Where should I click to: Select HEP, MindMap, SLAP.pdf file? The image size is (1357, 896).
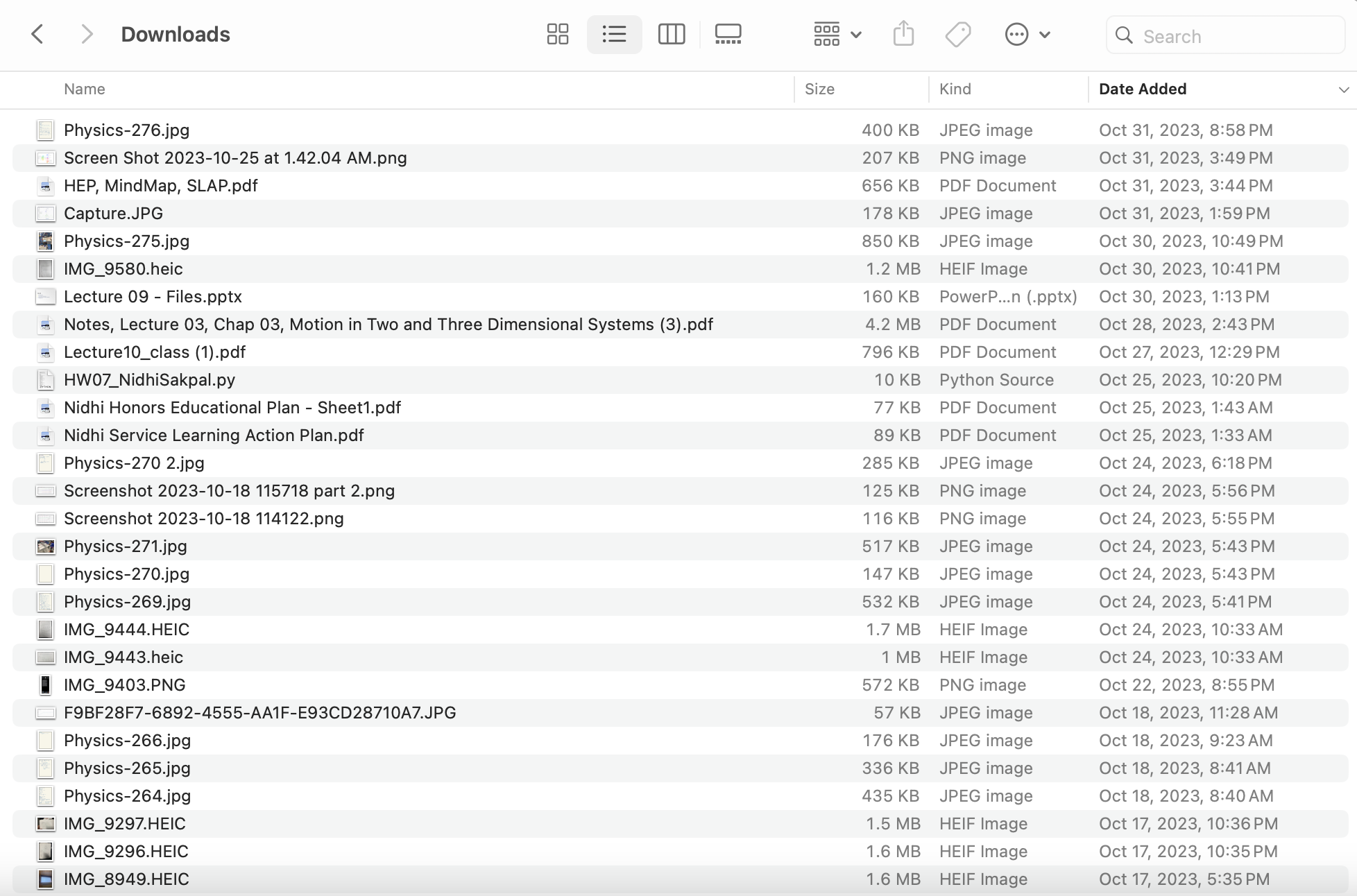[x=160, y=186]
